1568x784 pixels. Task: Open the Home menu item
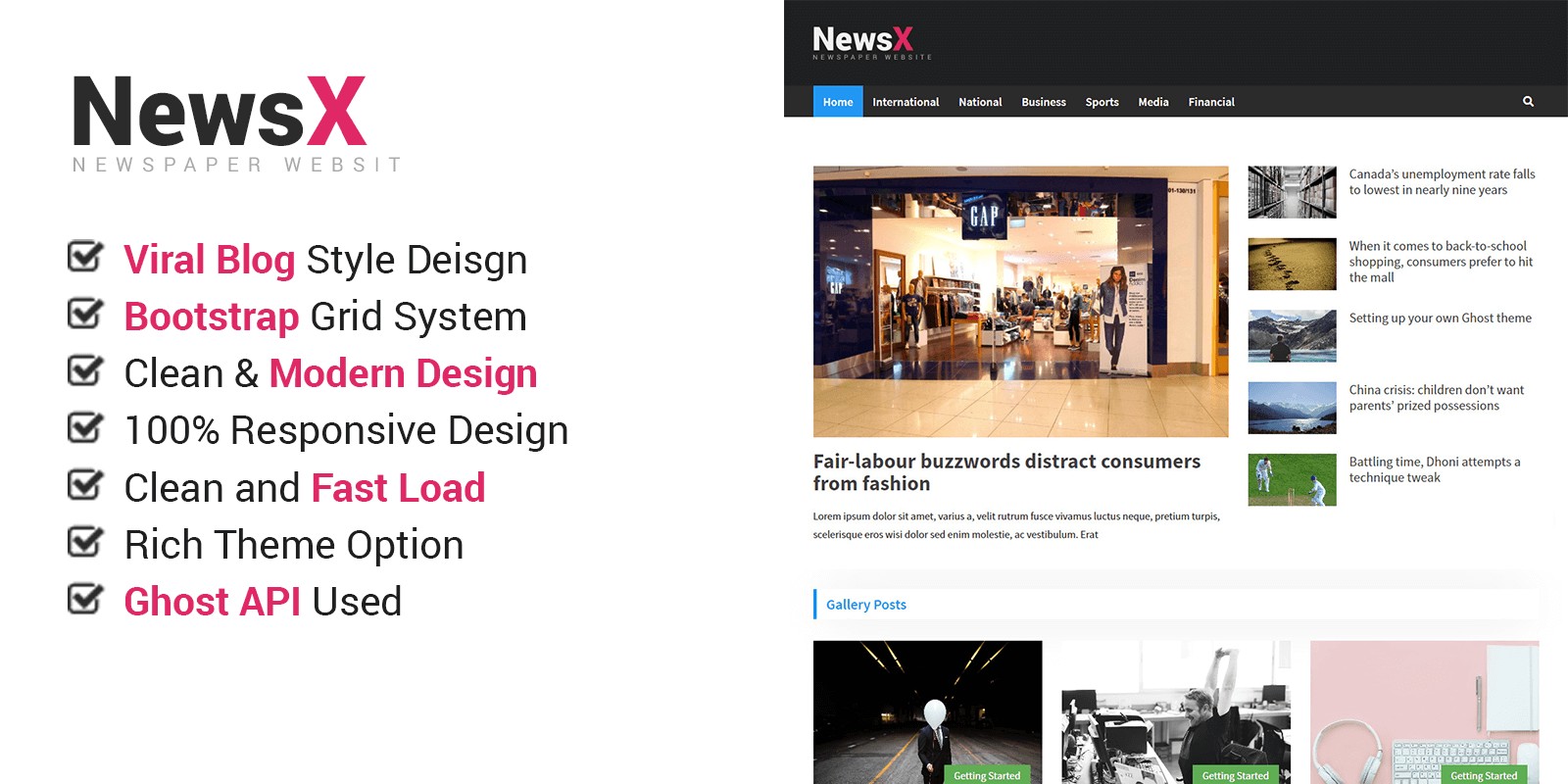tap(838, 102)
